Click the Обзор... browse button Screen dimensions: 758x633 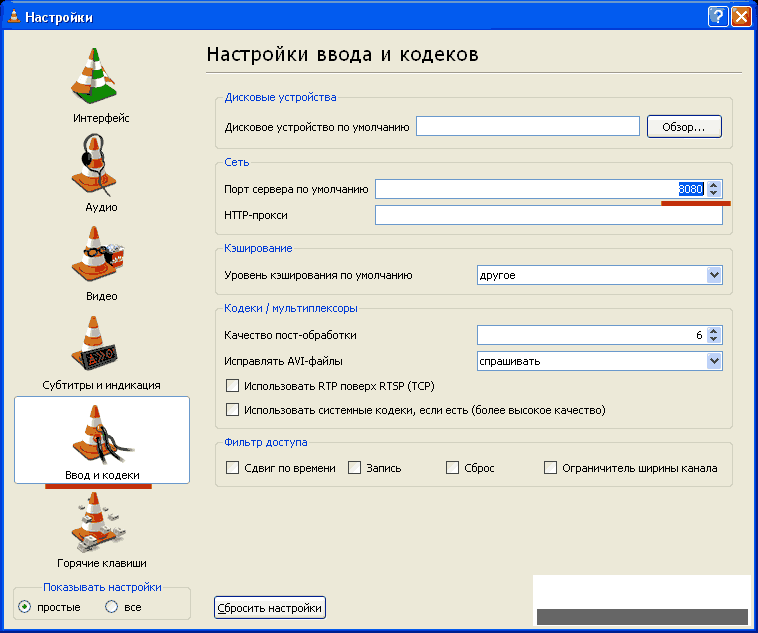pyautogui.click(x=684, y=127)
